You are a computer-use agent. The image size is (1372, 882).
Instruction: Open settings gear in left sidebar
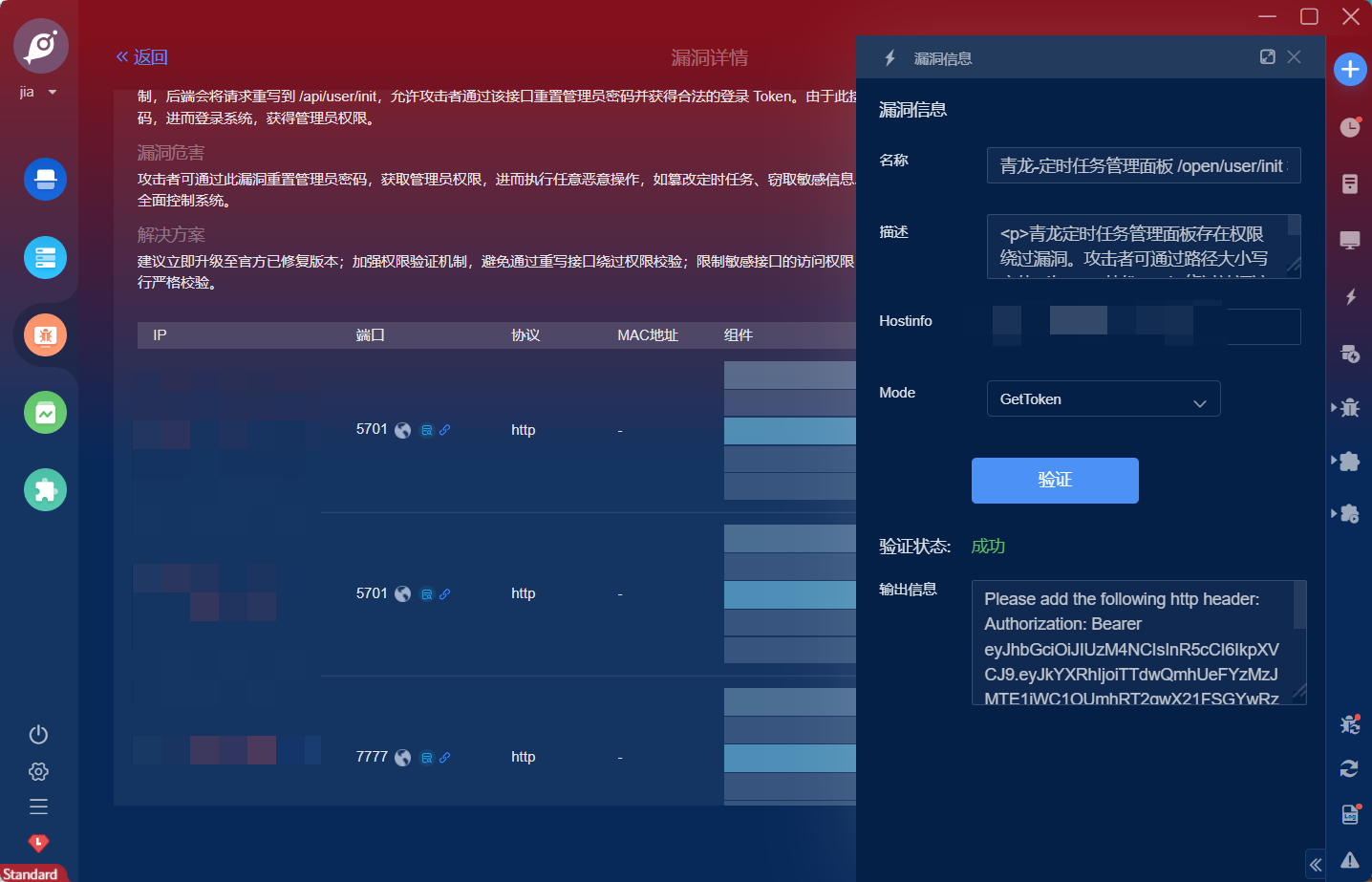pyautogui.click(x=38, y=771)
